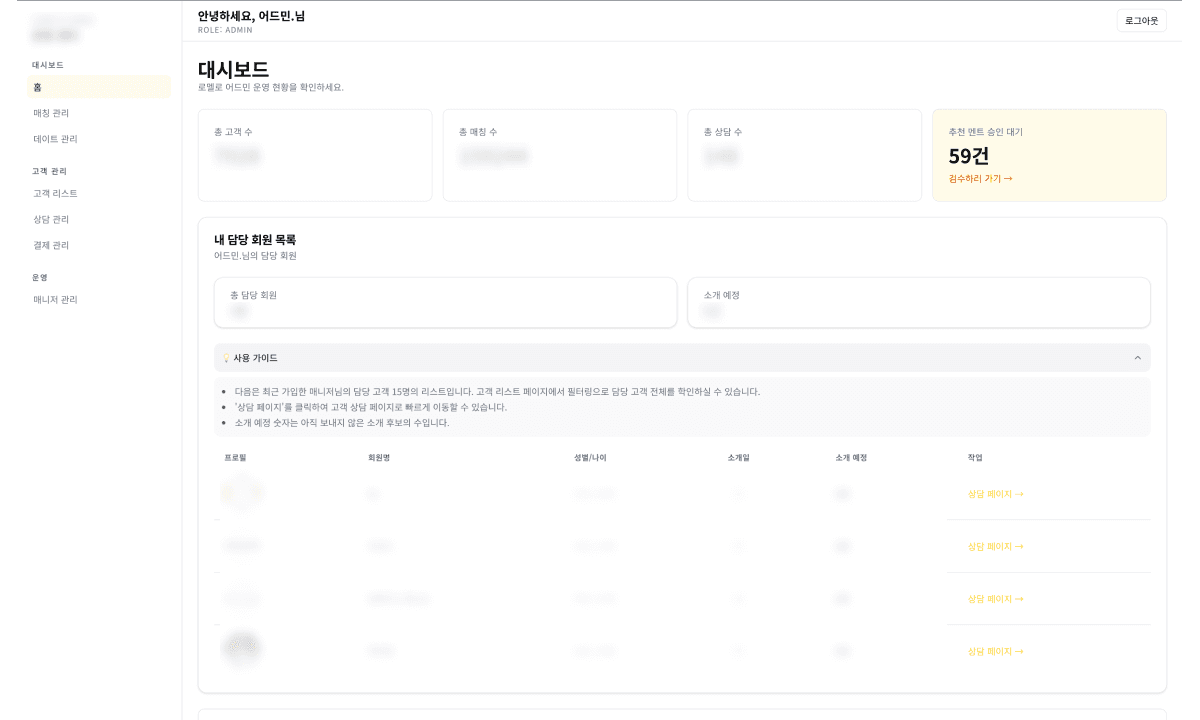Select the 총 고객 수 stat card

[315, 155]
